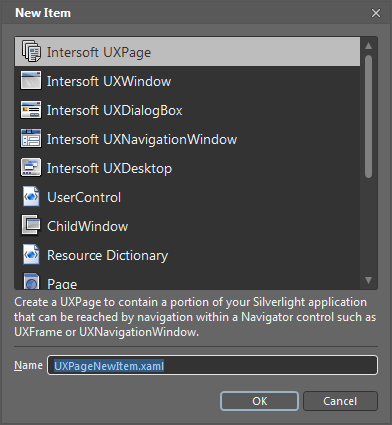This screenshot has width=392, height=425.
Task: Choose the UserControl text label
Action: [x=84, y=197]
